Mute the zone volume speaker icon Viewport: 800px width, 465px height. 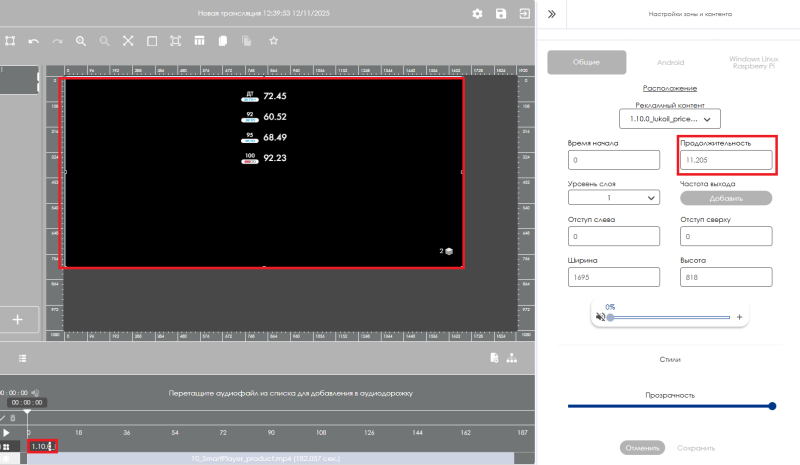(x=599, y=316)
